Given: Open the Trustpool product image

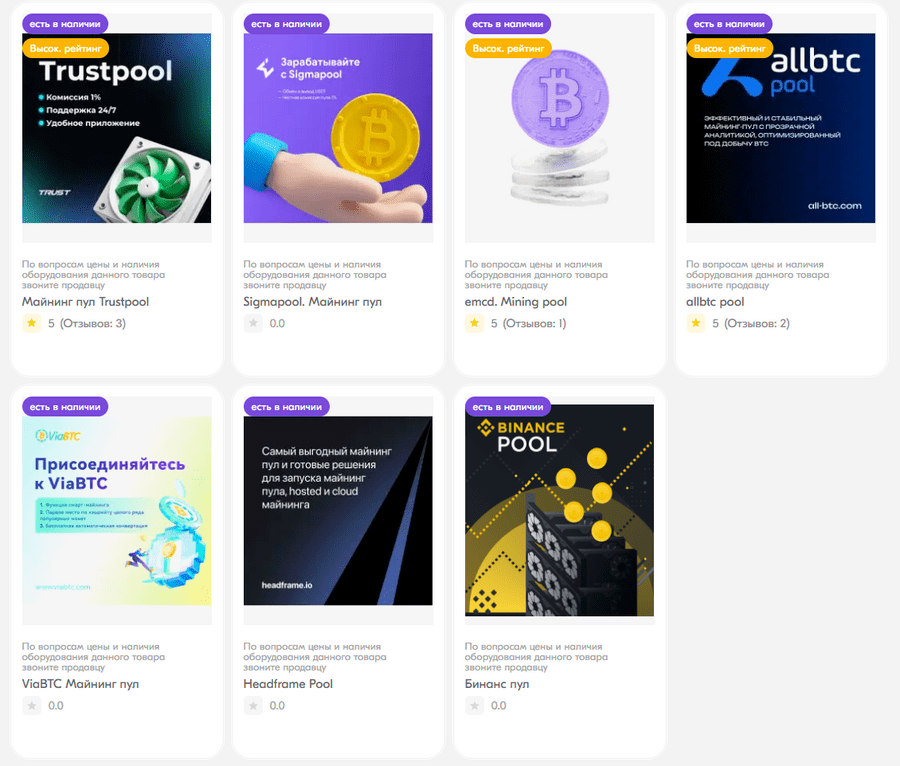Looking at the screenshot, I should coord(117,128).
